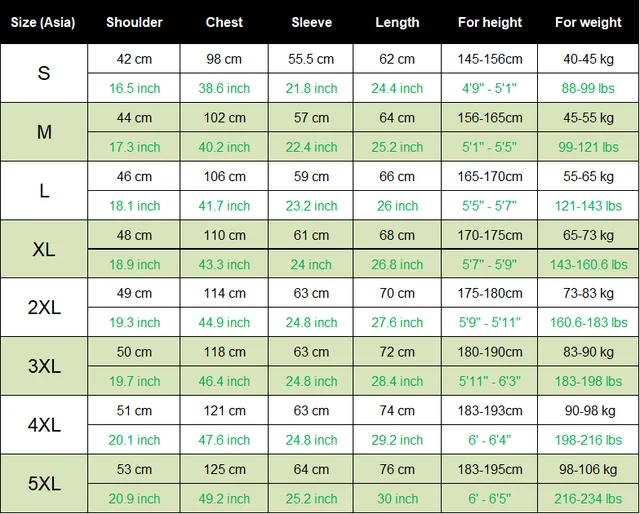Click the '102 cm' chest cell
640x514 pixels.
pos(224,118)
